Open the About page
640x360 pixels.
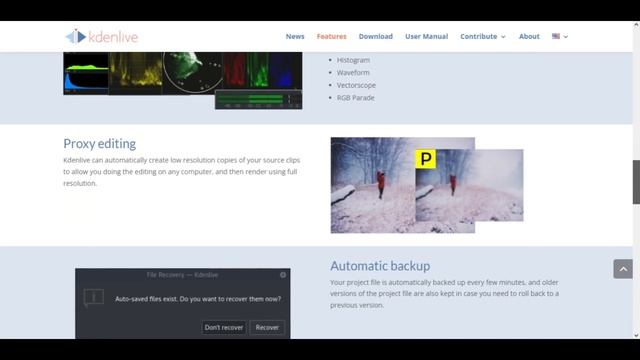[x=529, y=36]
